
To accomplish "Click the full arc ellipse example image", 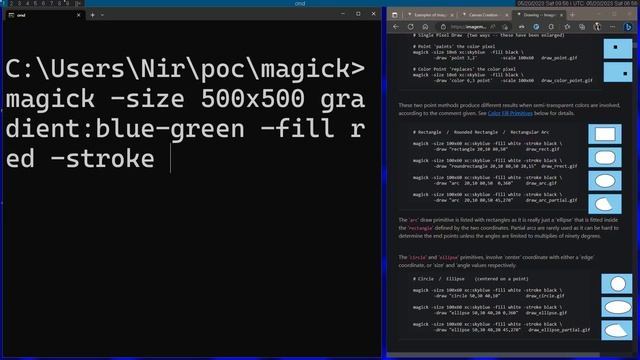I will point(605,181).
